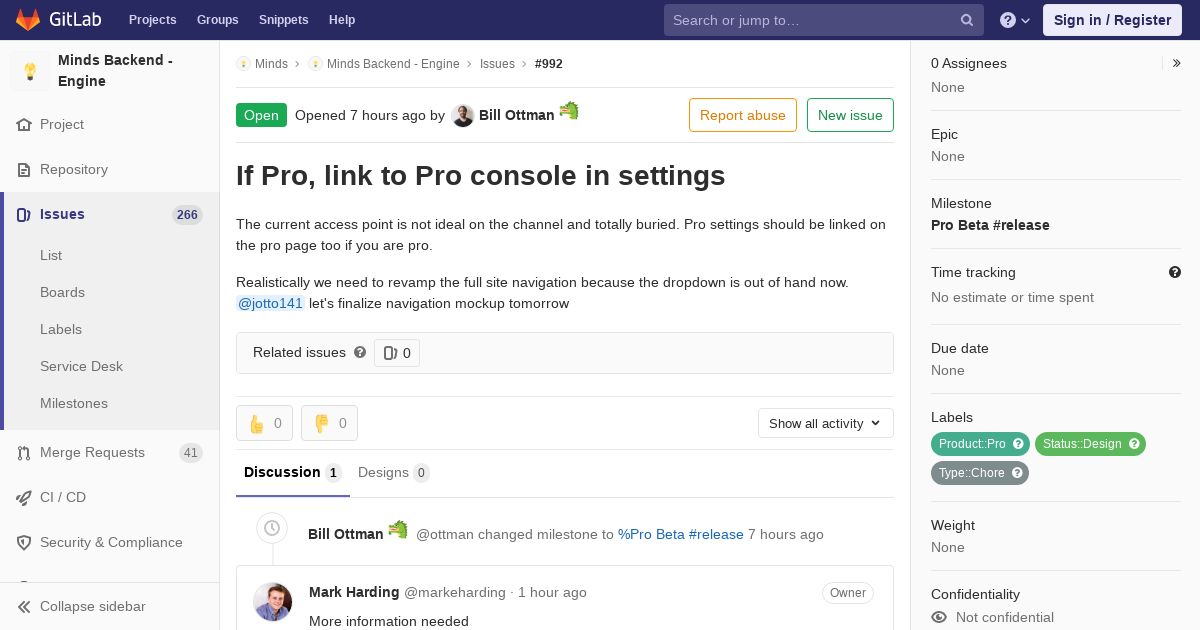Viewport: 1200px width, 630px height.
Task: Open Pro Beta #release in sidebar
Action: (x=990, y=225)
